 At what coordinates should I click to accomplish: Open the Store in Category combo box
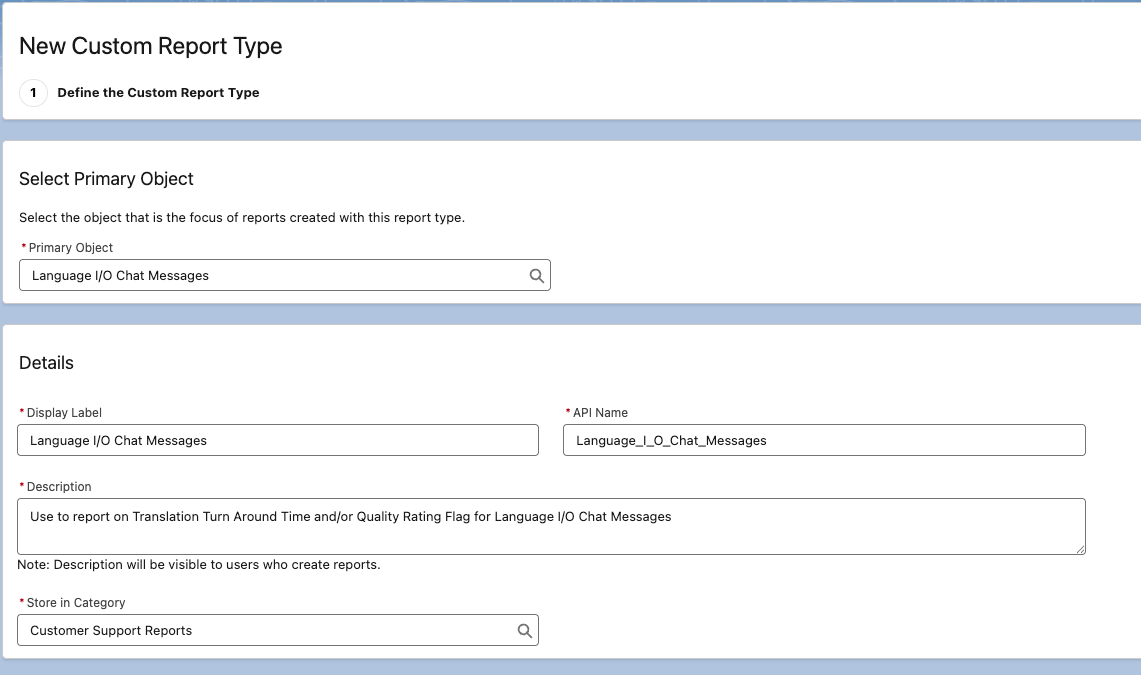click(x=278, y=630)
